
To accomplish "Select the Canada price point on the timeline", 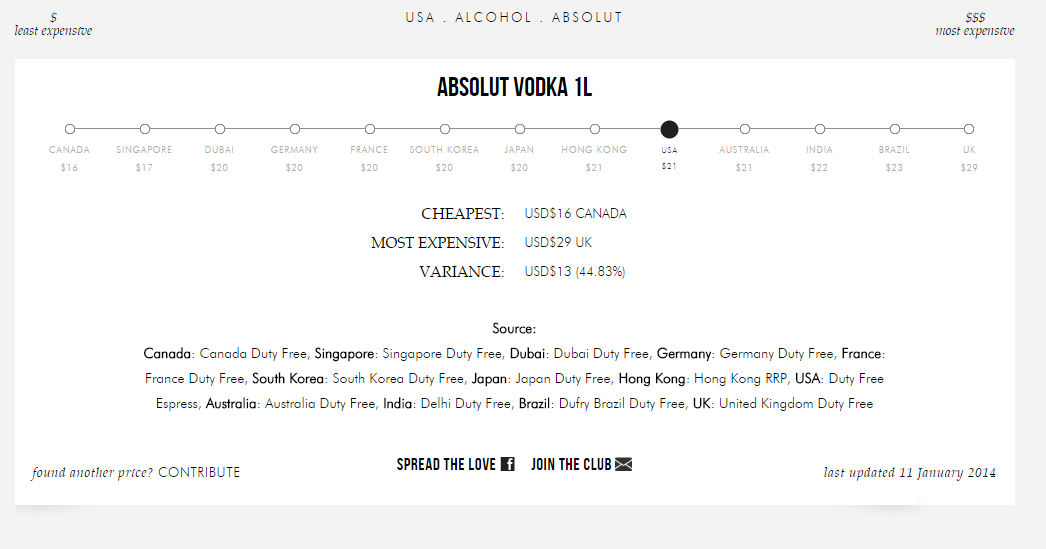I will pos(70,129).
